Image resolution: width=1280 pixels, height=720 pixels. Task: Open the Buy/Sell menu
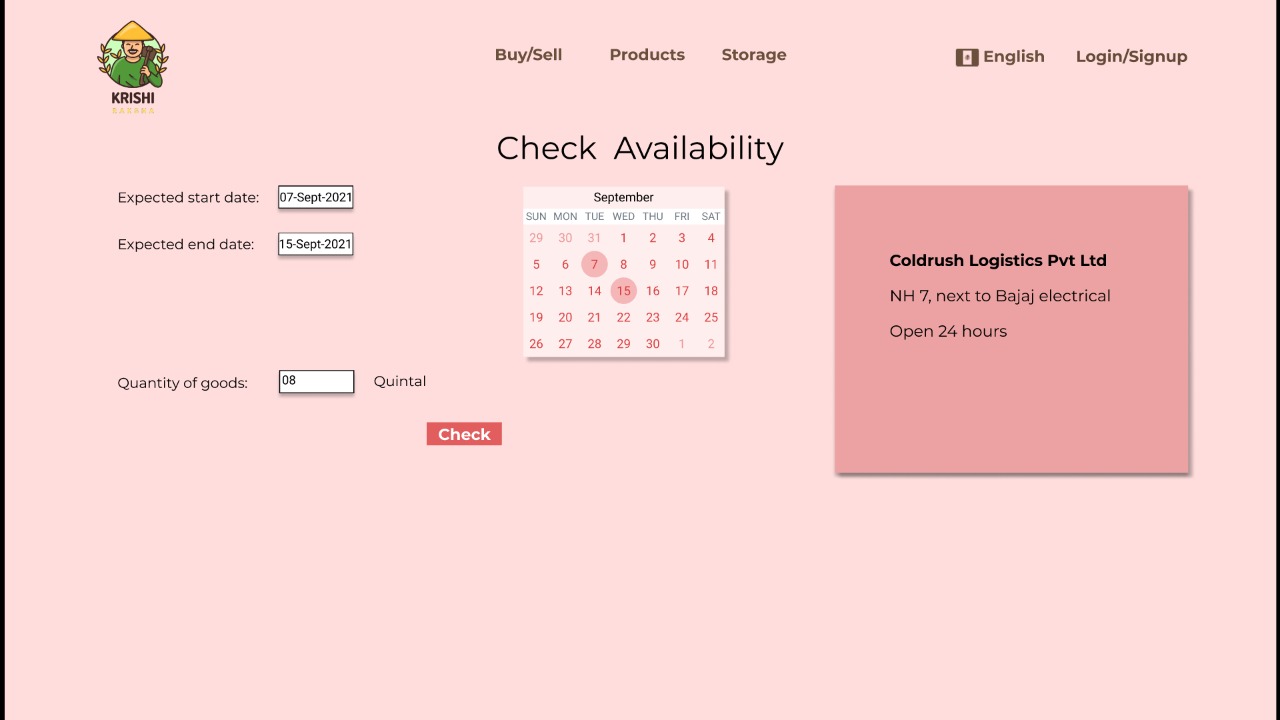point(528,55)
